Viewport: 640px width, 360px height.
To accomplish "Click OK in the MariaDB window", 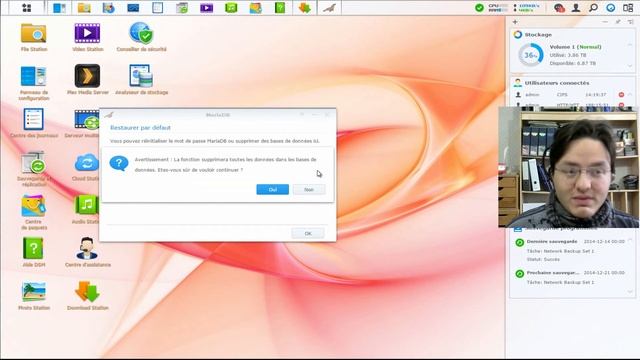I will pyautogui.click(x=308, y=233).
